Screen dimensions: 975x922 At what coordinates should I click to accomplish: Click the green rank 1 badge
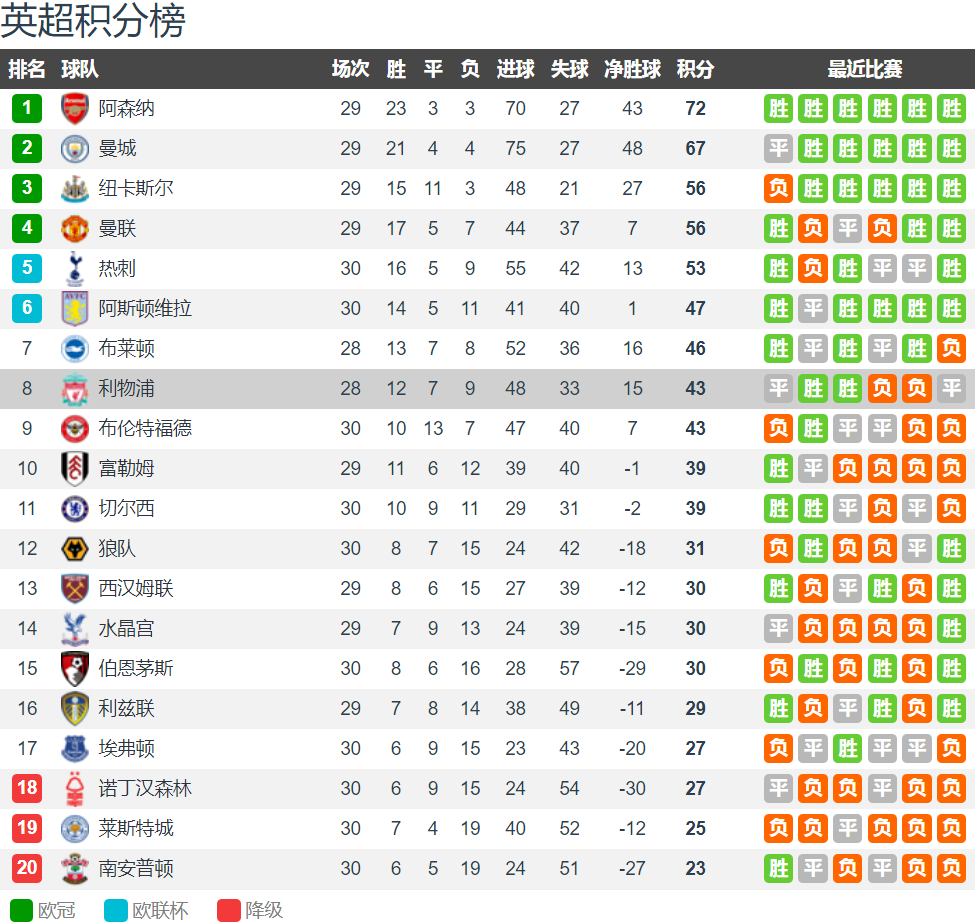pyautogui.click(x=27, y=108)
